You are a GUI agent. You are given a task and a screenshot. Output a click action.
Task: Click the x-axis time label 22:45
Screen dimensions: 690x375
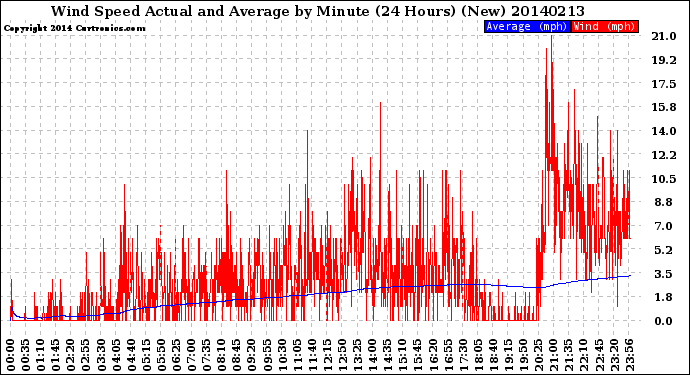coord(598,355)
